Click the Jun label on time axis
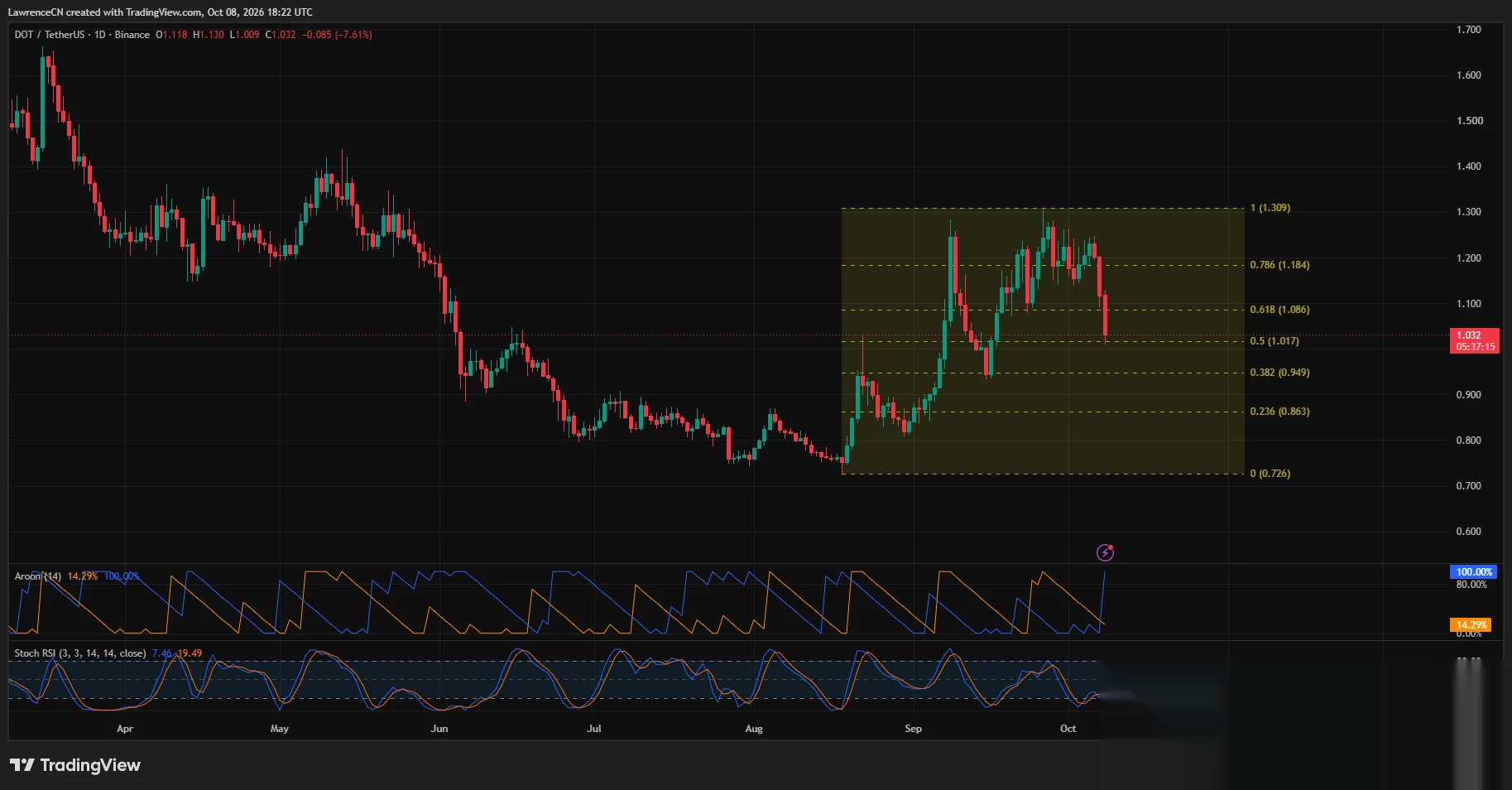 click(x=439, y=729)
